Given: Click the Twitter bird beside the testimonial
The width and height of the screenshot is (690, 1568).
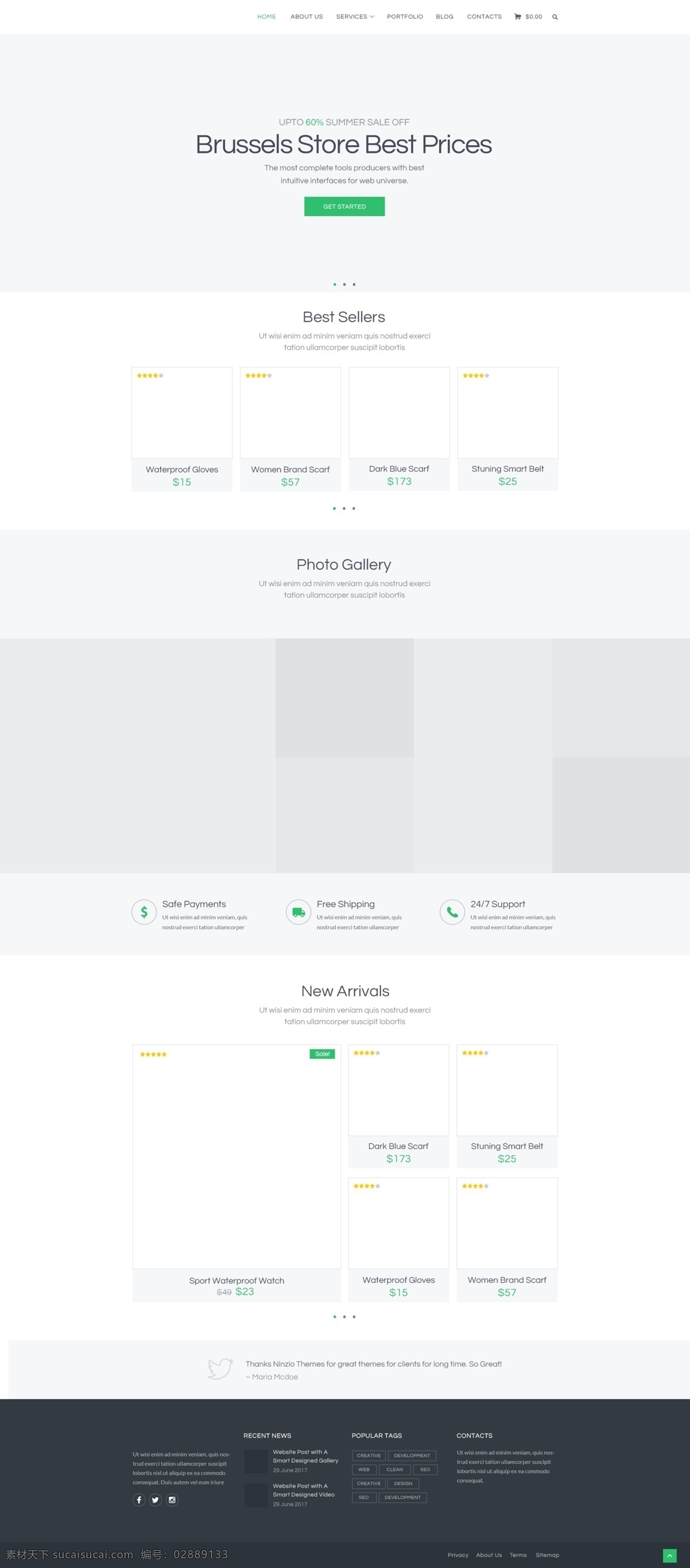Looking at the screenshot, I should pos(220,1369).
